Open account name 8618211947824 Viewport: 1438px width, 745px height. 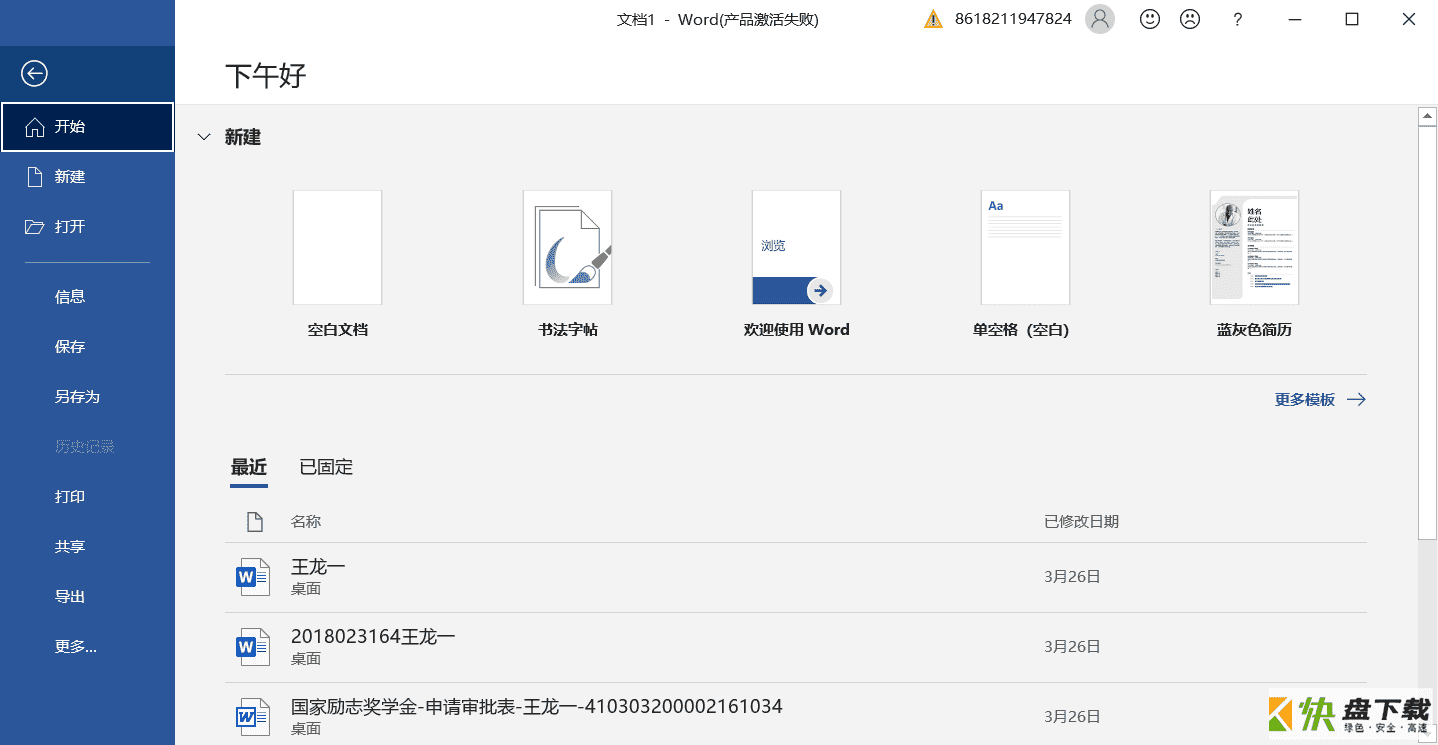pos(1013,19)
